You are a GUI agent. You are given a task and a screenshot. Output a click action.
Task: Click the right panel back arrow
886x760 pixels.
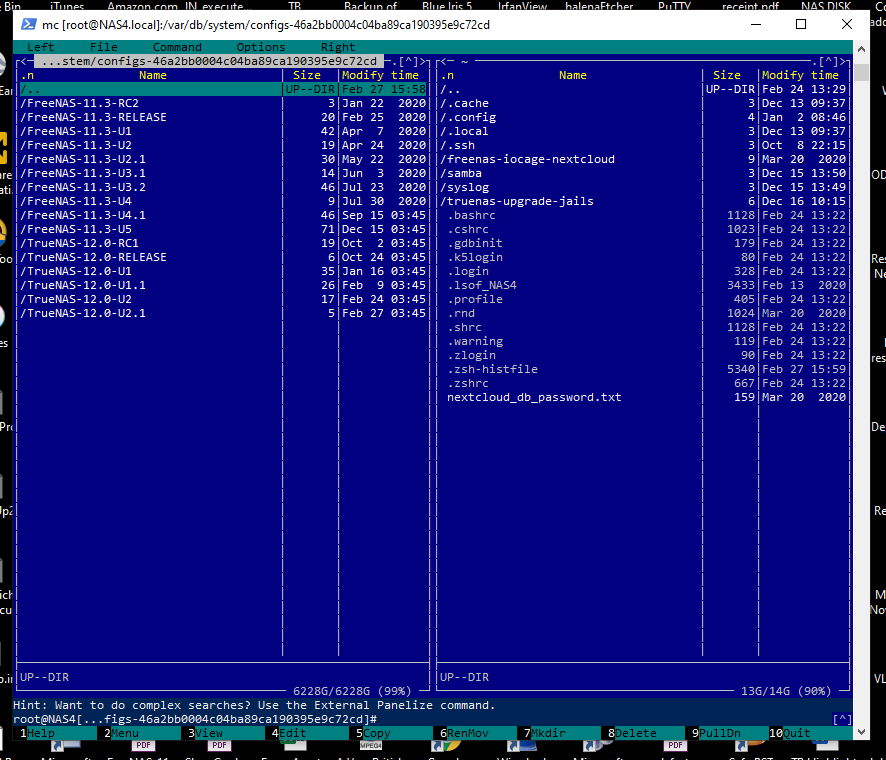click(x=444, y=61)
